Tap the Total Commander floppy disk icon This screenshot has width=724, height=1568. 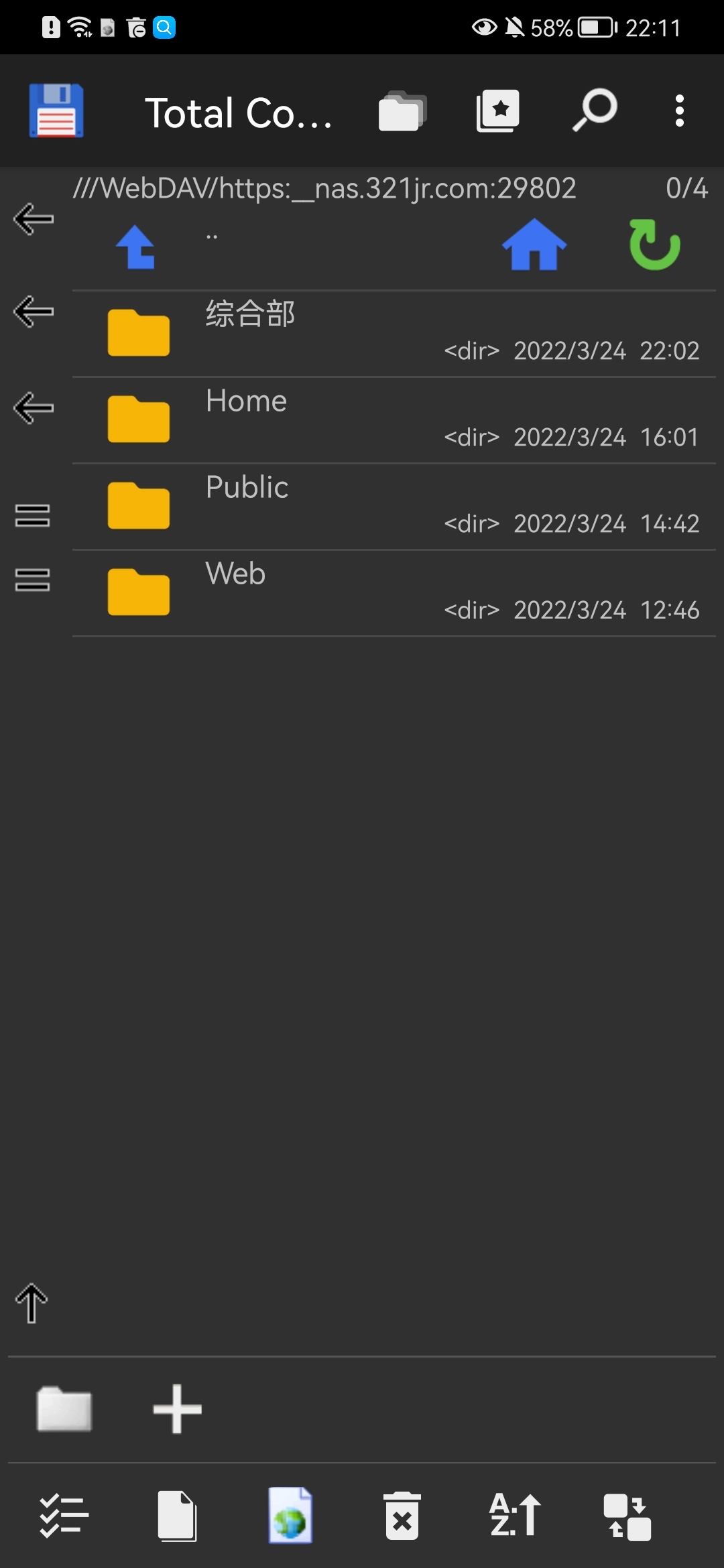coord(56,111)
